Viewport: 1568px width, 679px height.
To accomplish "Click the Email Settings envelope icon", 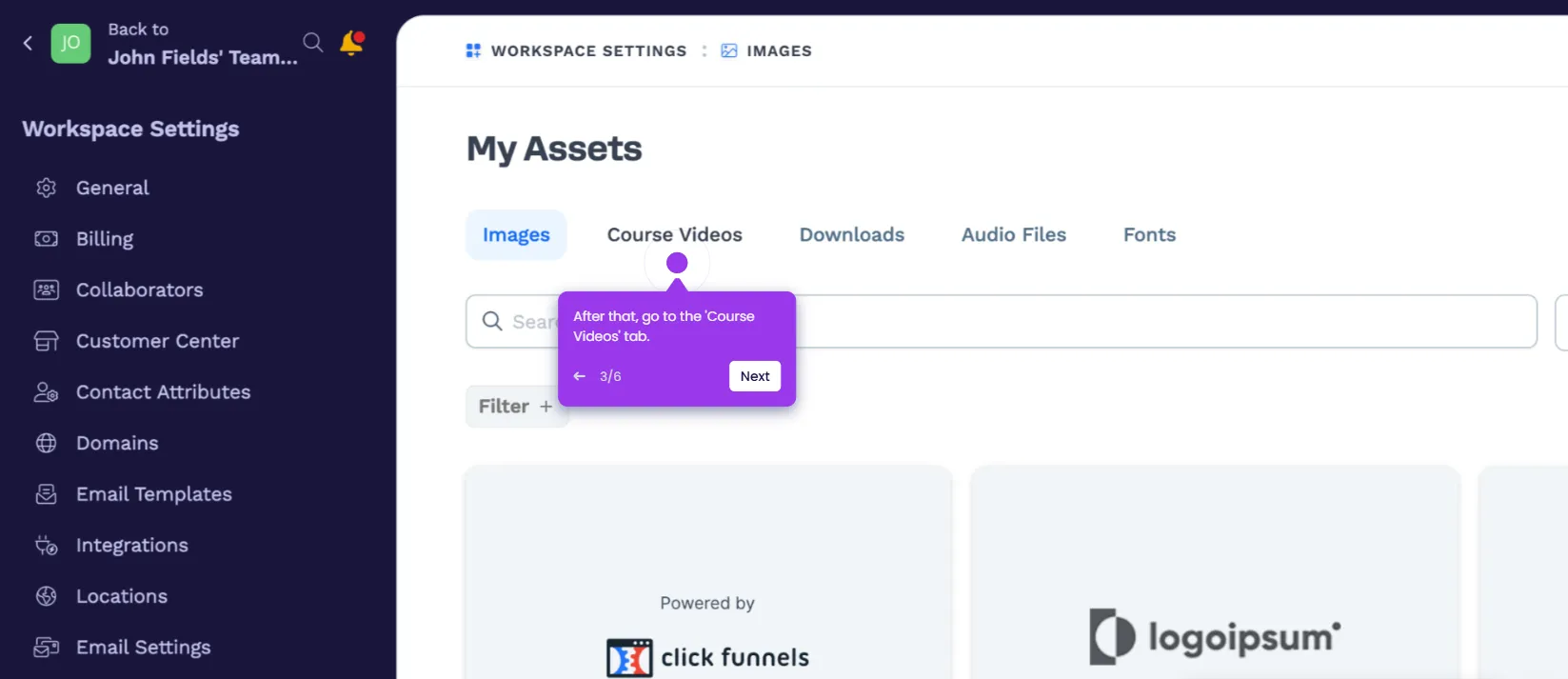I will (x=46, y=648).
